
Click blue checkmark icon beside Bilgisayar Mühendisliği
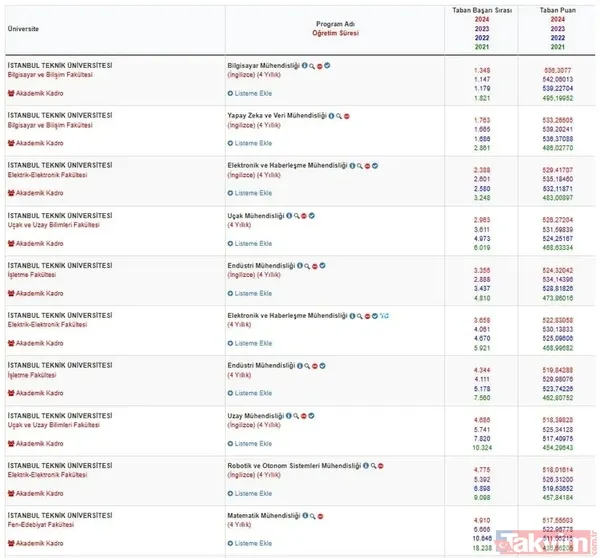327,65
